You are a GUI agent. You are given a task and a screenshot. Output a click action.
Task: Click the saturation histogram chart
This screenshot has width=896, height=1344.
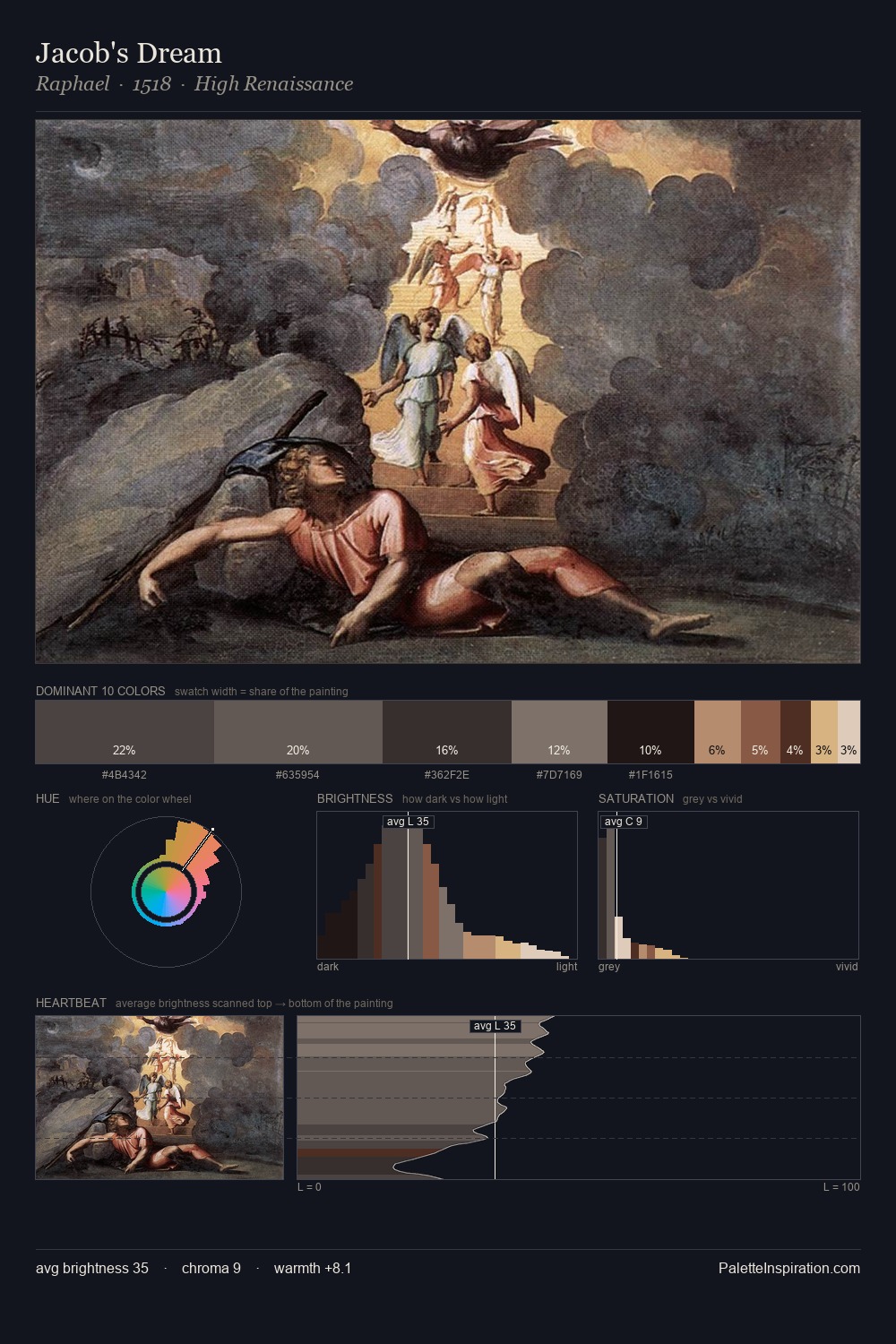click(x=728, y=885)
